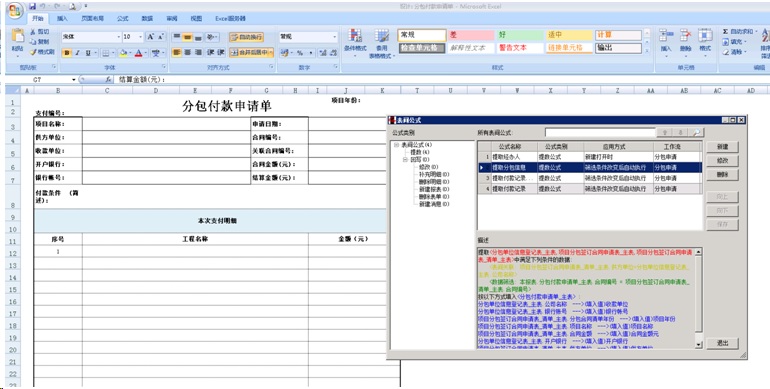Click the 退出 button in formula dialog

tap(722, 343)
